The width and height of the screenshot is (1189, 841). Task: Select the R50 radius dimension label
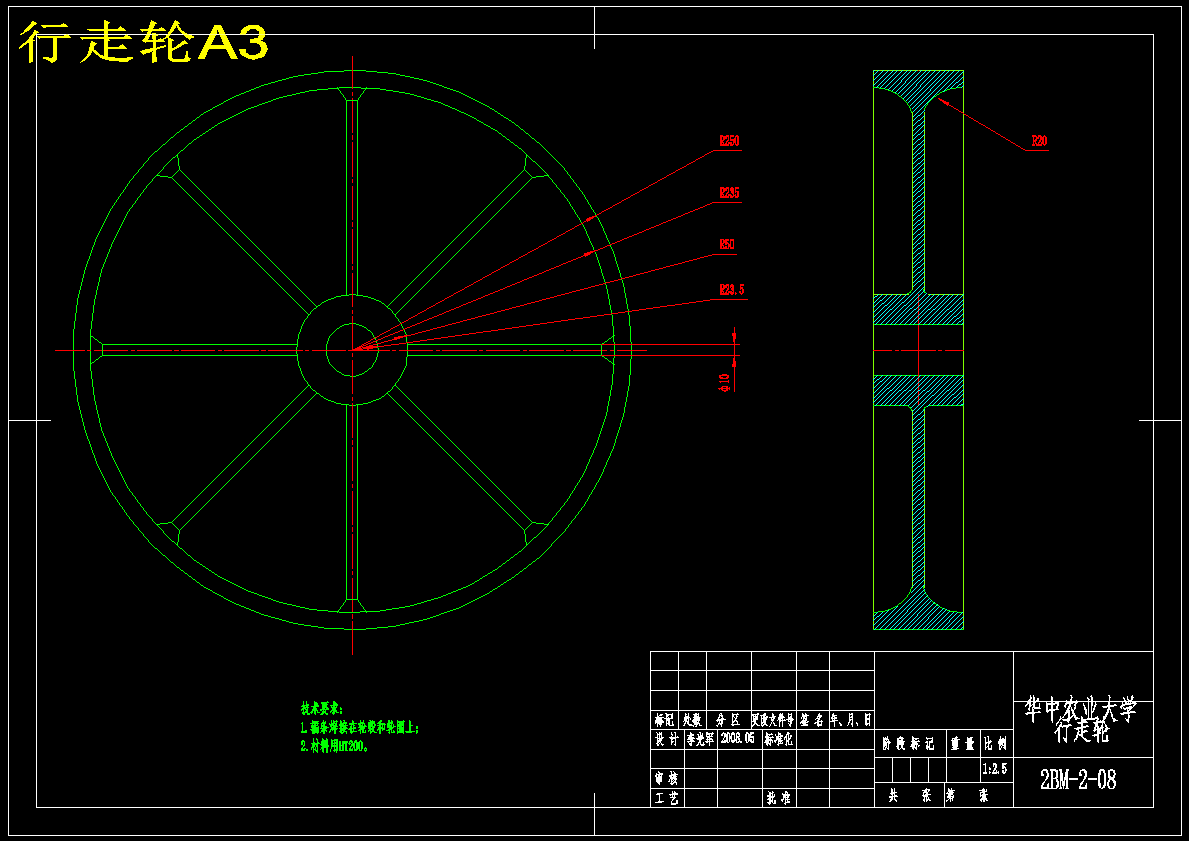pyautogui.click(x=727, y=245)
